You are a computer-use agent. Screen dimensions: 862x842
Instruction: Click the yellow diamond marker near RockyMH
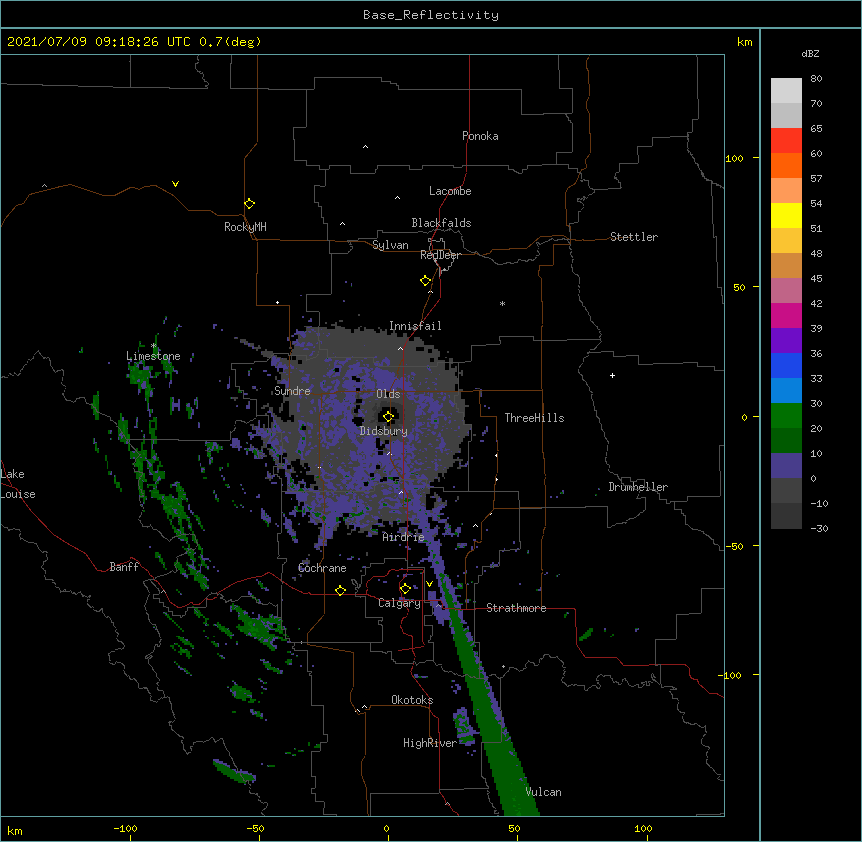249,203
